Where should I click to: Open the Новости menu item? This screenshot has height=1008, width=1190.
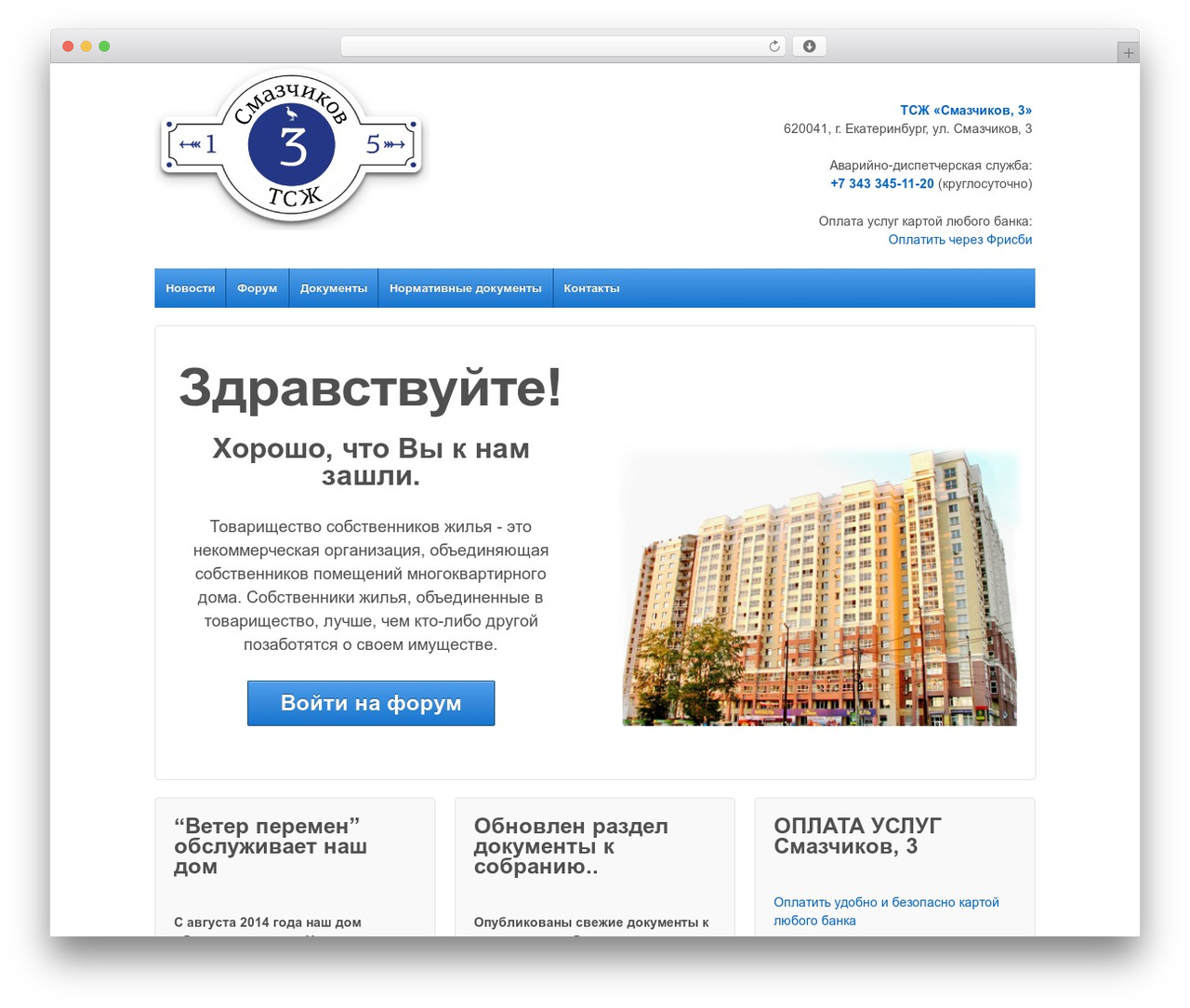pyautogui.click(x=191, y=288)
